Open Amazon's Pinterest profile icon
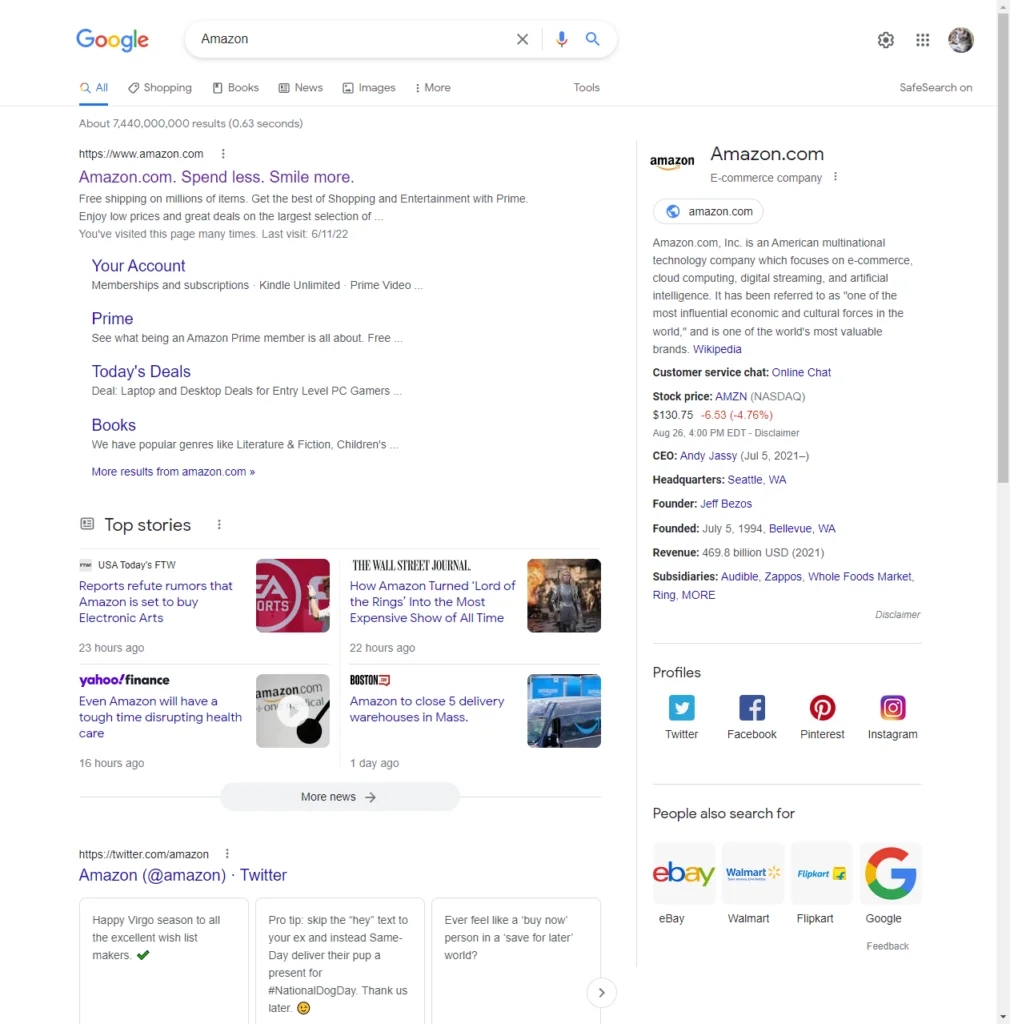 [822, 708]
